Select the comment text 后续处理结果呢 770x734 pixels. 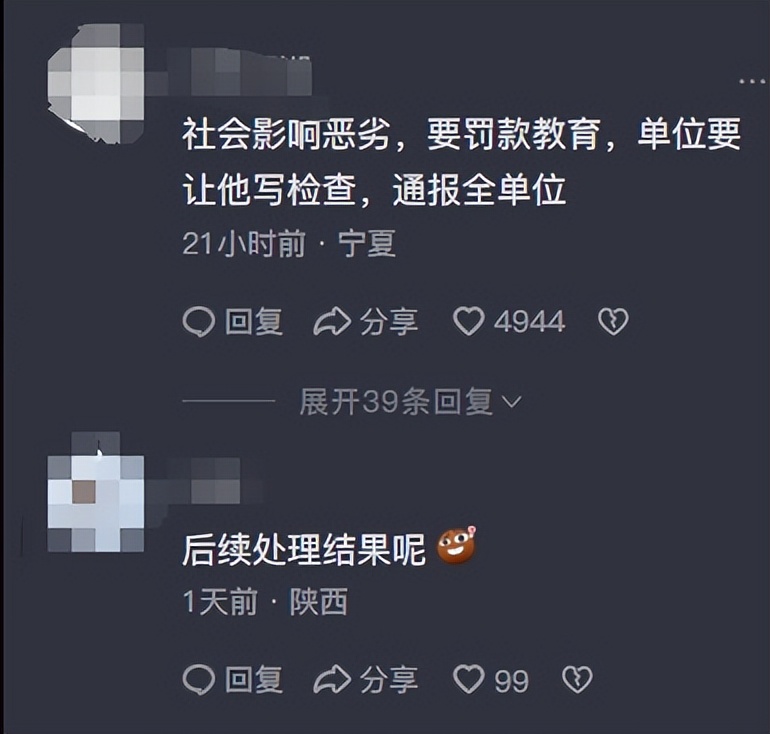tap(303, 549)
